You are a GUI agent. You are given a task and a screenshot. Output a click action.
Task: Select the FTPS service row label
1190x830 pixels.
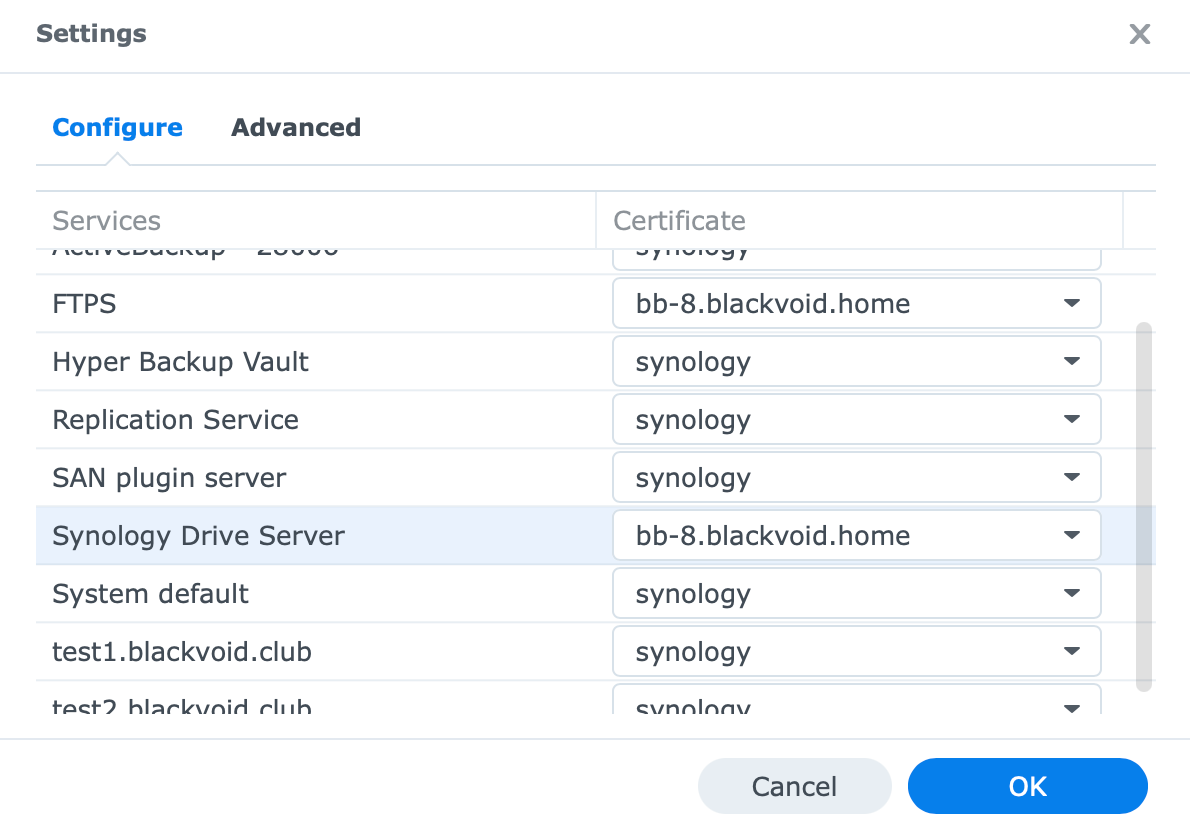(84, 303)
